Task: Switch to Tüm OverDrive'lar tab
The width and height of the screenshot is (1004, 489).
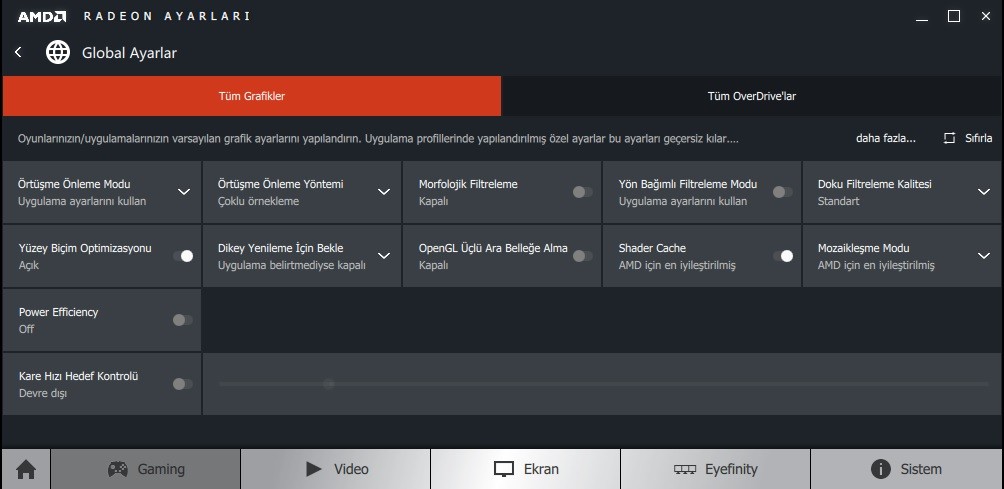Action: (752, 96)
